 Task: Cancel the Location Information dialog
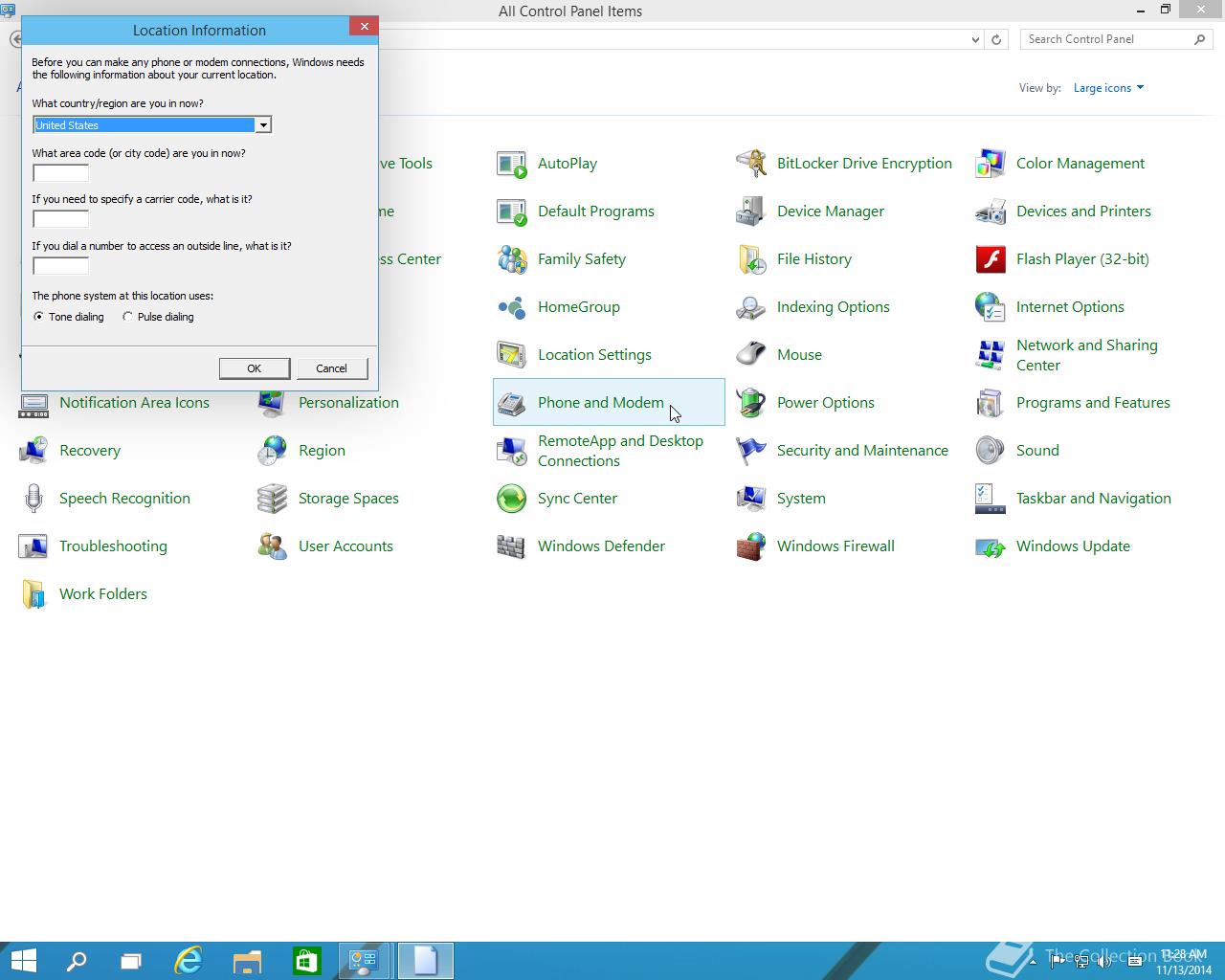[x=331, y=368]
